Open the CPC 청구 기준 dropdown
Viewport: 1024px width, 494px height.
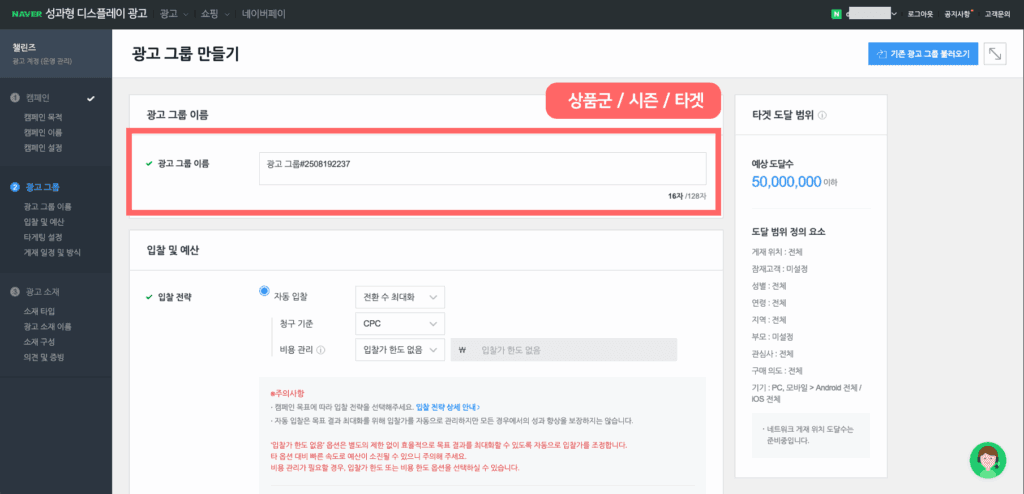(400, 323)
